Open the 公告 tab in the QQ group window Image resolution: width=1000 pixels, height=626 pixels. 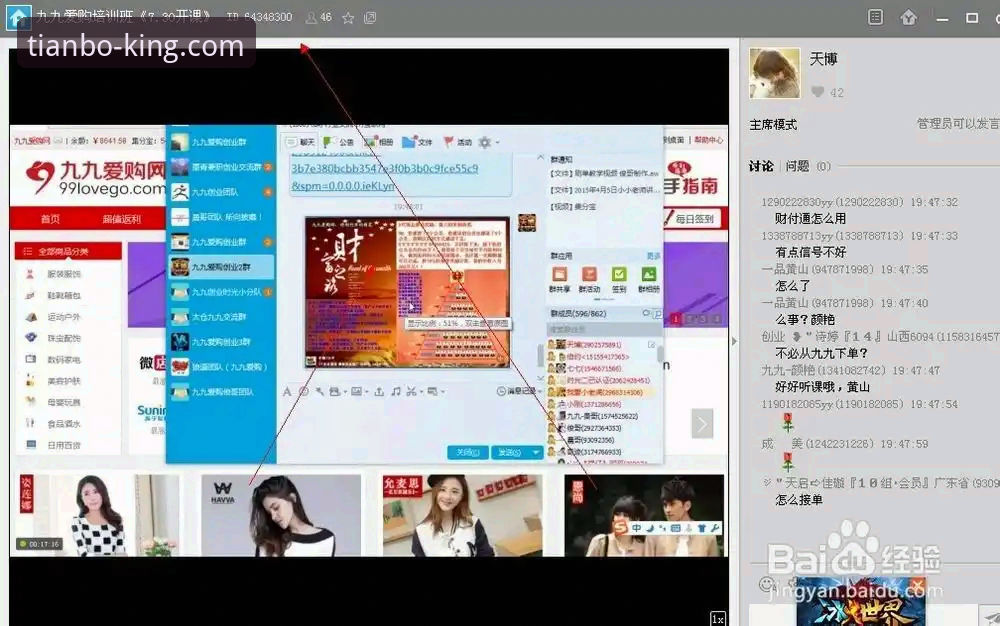339,142
